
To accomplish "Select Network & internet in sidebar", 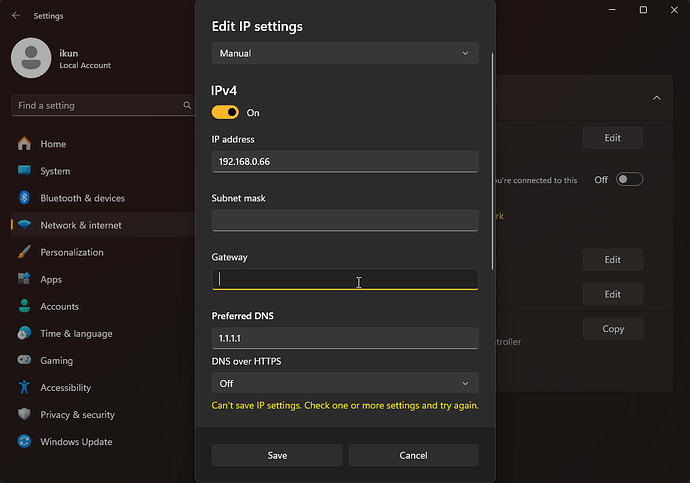I will pyautogui.click(x=103, y=225).
